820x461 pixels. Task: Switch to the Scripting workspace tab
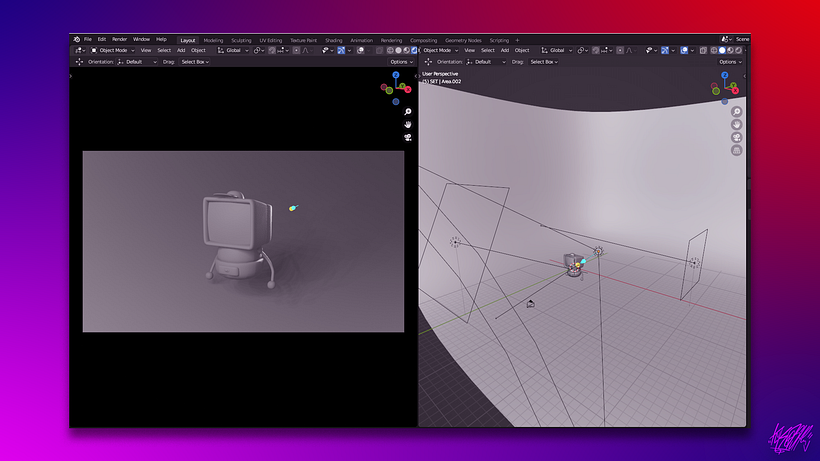point(499,40)
